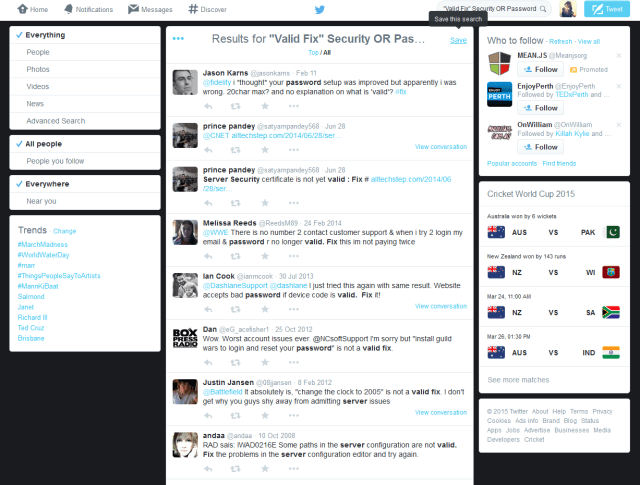Open the profile avatar menu
The height and width of the screenshot is (485, 640).
(x=568, y=9)
